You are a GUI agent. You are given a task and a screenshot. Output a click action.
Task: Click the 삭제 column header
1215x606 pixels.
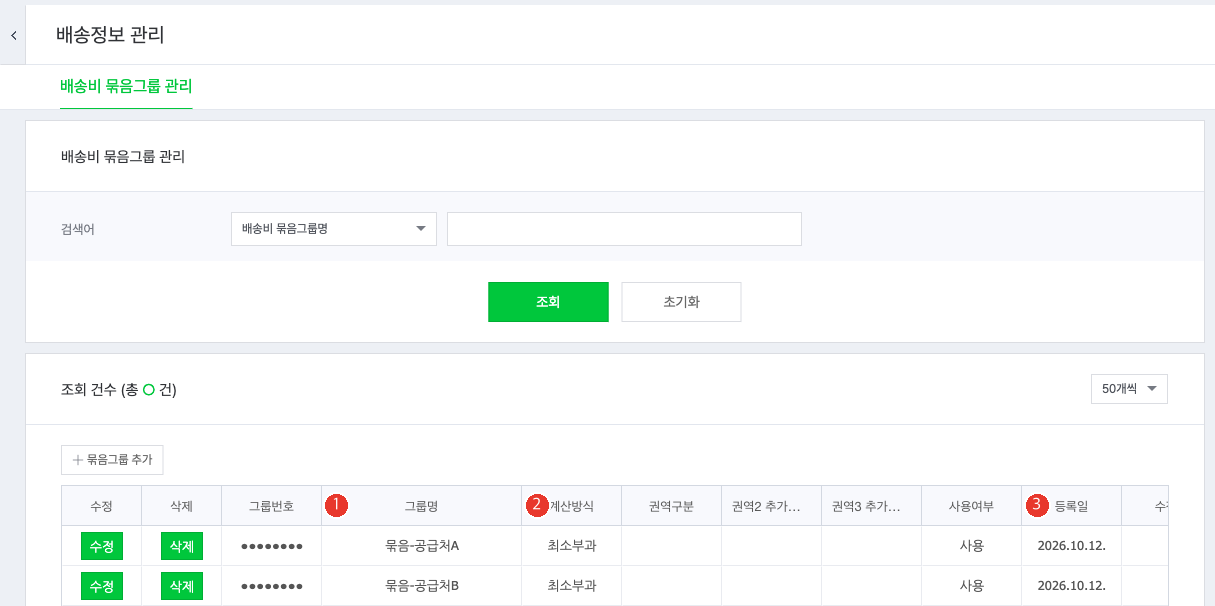click(181, 506)
